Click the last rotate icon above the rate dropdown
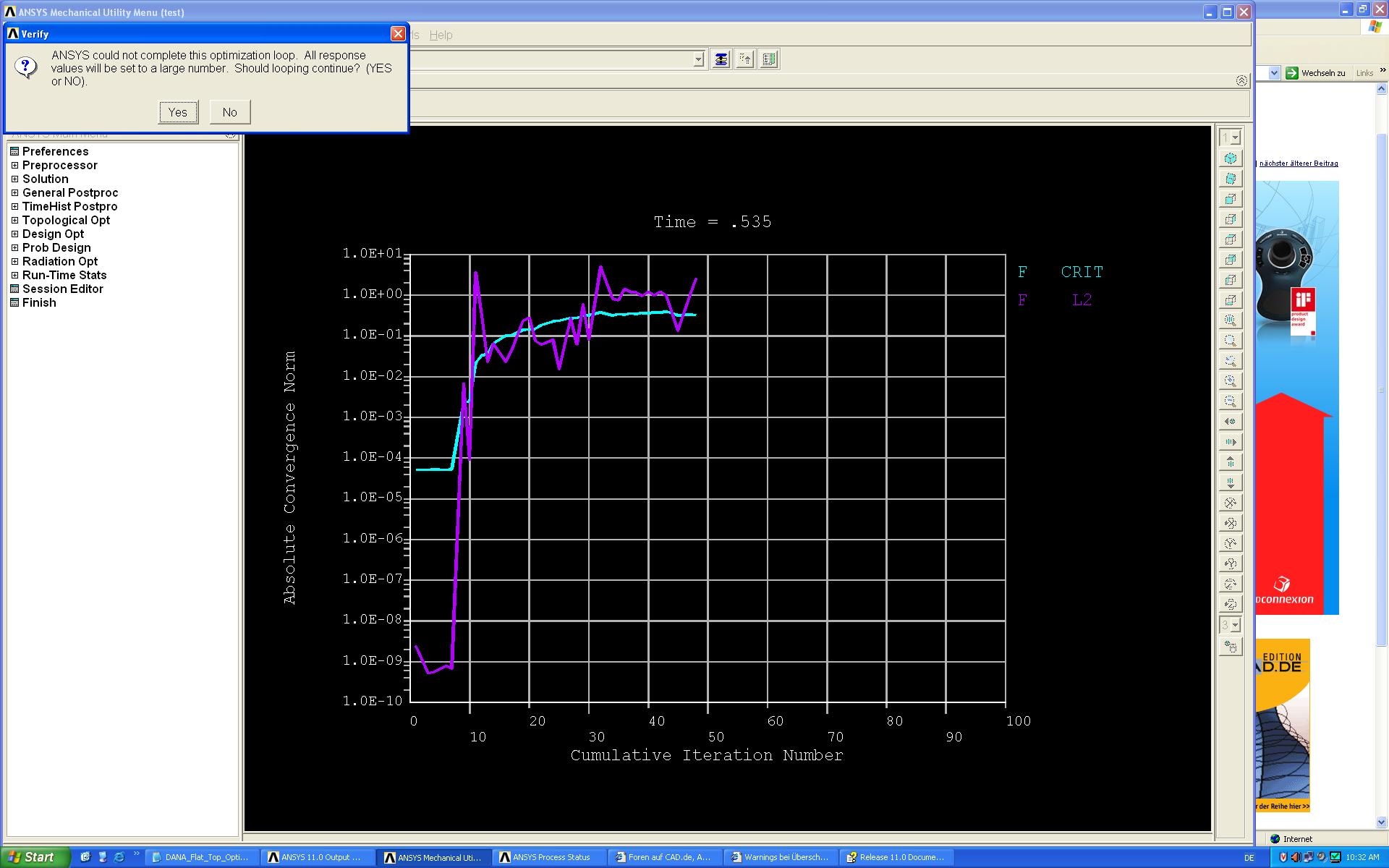 [1230, 604]
